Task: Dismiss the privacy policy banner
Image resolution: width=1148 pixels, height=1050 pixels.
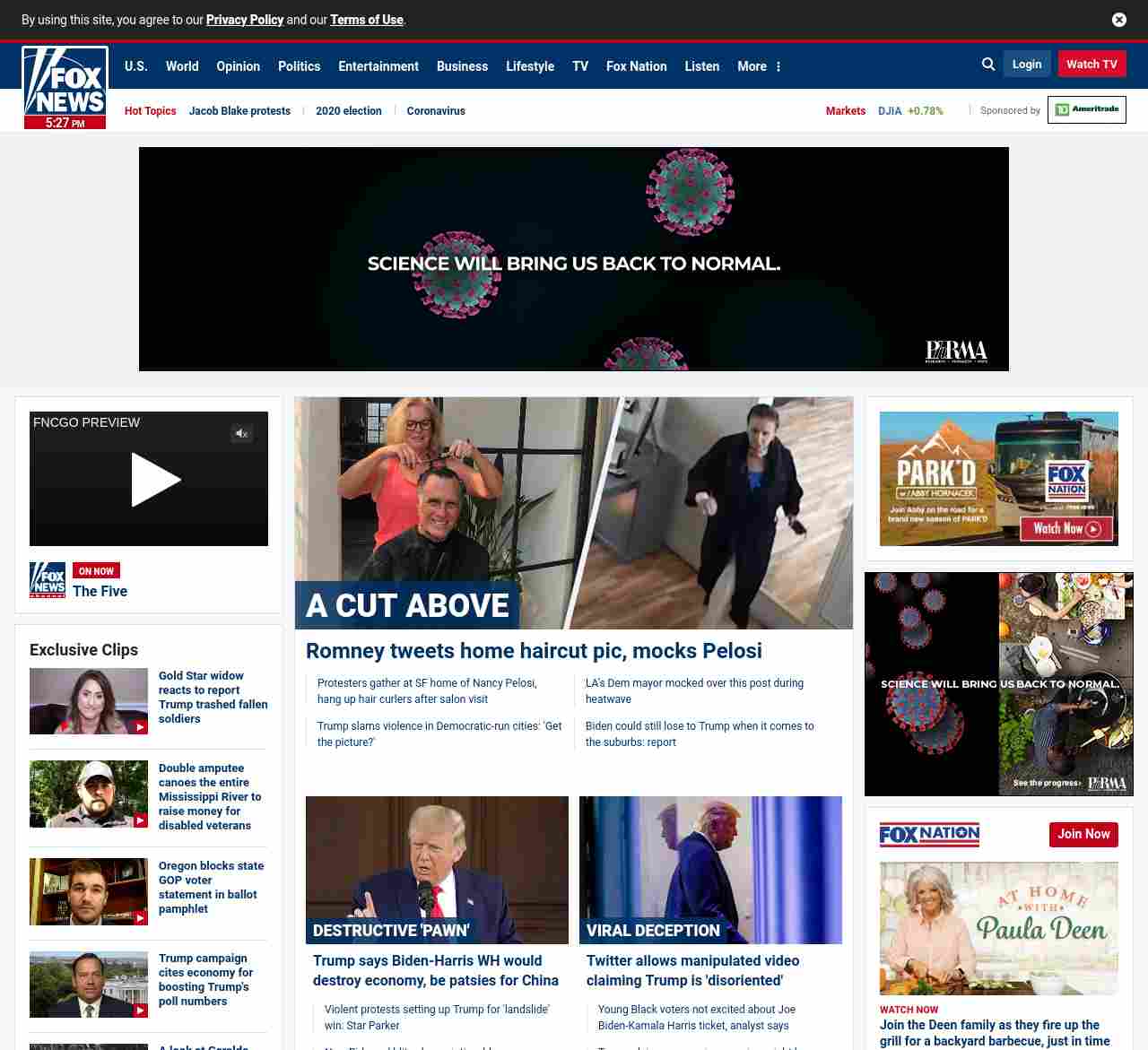Action: pos(1118,20)
